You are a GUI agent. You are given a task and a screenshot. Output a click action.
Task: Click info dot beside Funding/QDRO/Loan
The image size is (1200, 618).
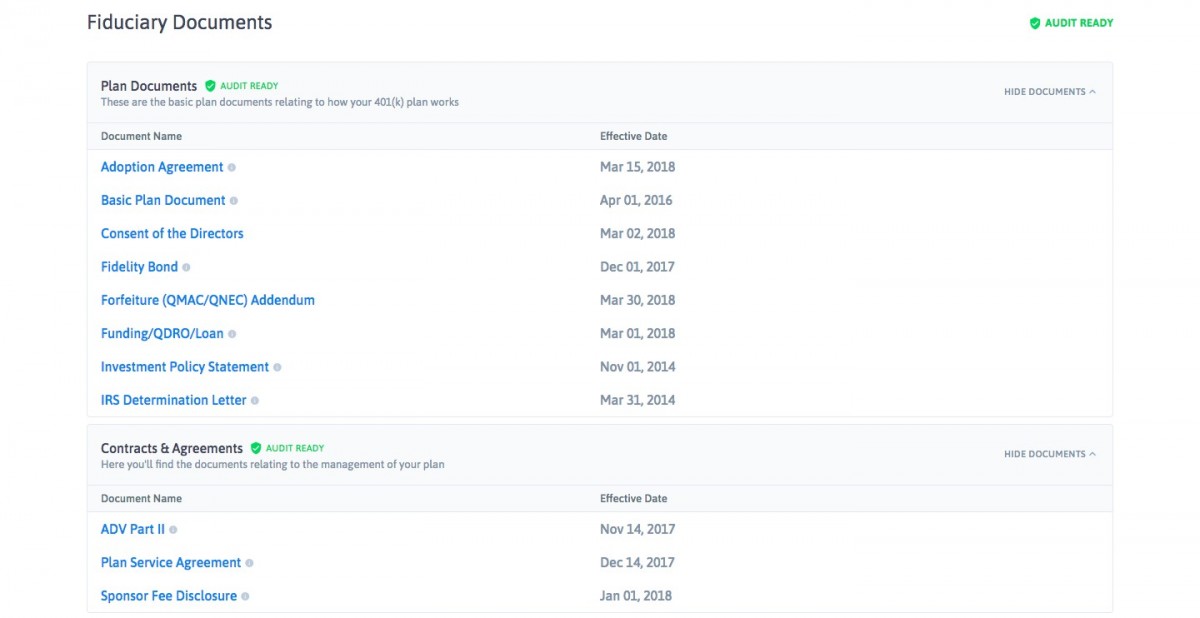click(x=232, y=334)
